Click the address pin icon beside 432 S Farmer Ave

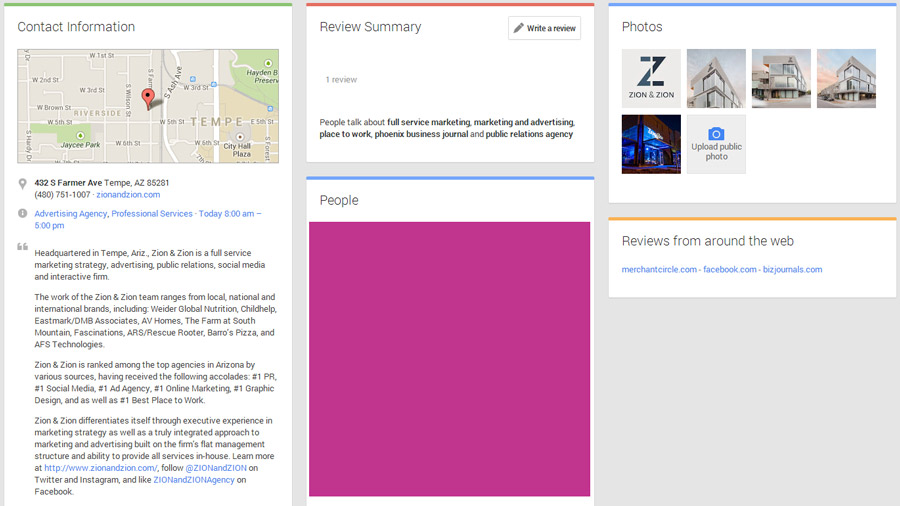point(22,184)
